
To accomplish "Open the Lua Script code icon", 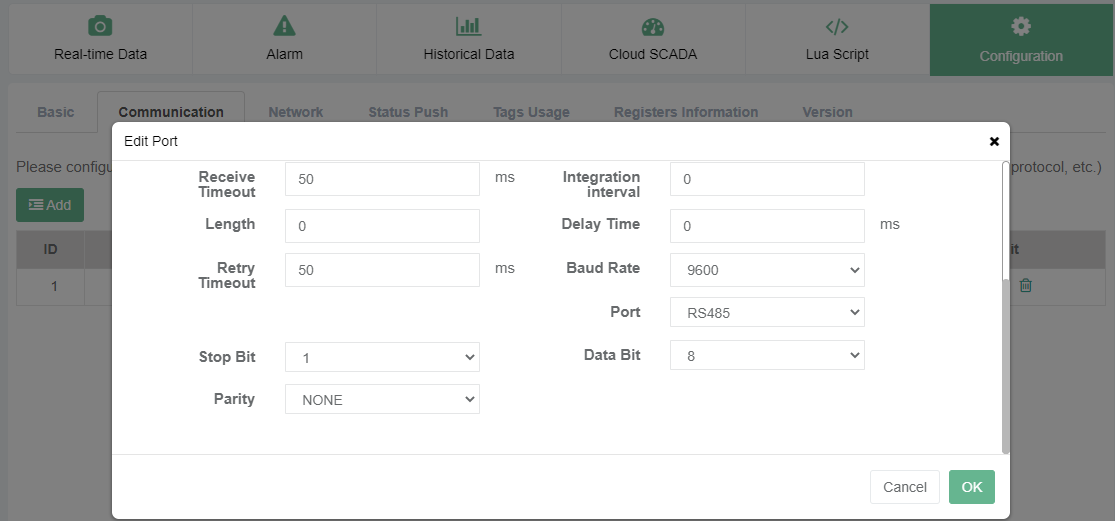I will (837, 26).
